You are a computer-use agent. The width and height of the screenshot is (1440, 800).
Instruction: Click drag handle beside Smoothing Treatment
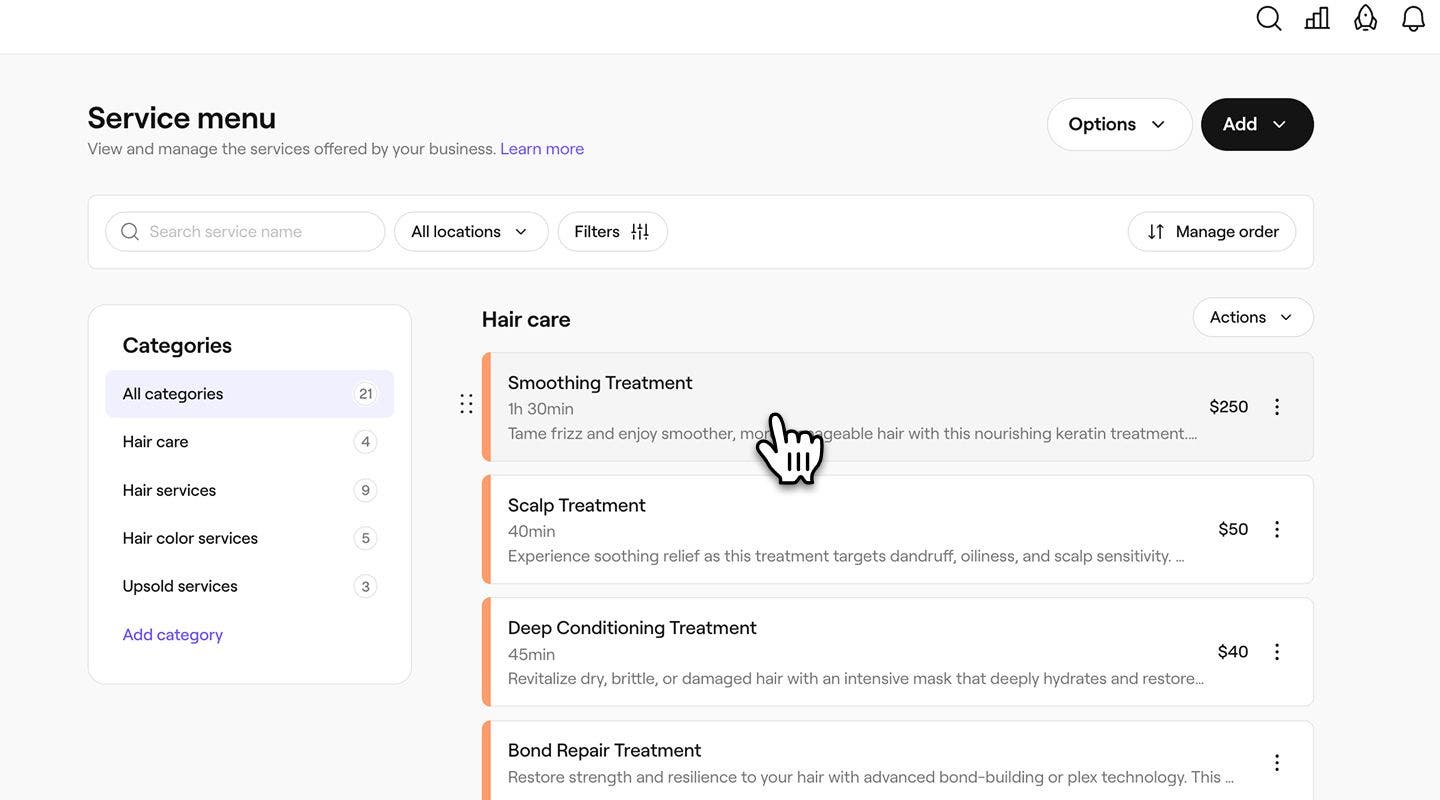[x=466, y=404]
